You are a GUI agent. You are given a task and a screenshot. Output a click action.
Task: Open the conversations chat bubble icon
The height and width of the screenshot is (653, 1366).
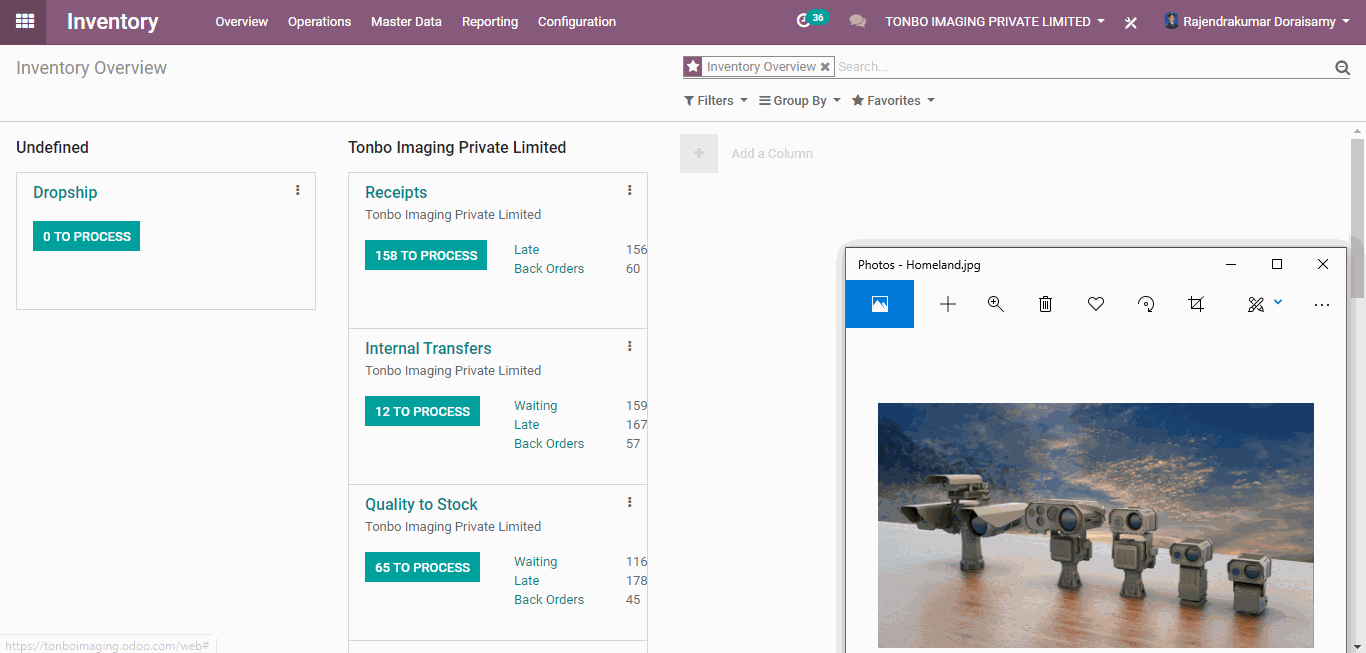(857, 21)
